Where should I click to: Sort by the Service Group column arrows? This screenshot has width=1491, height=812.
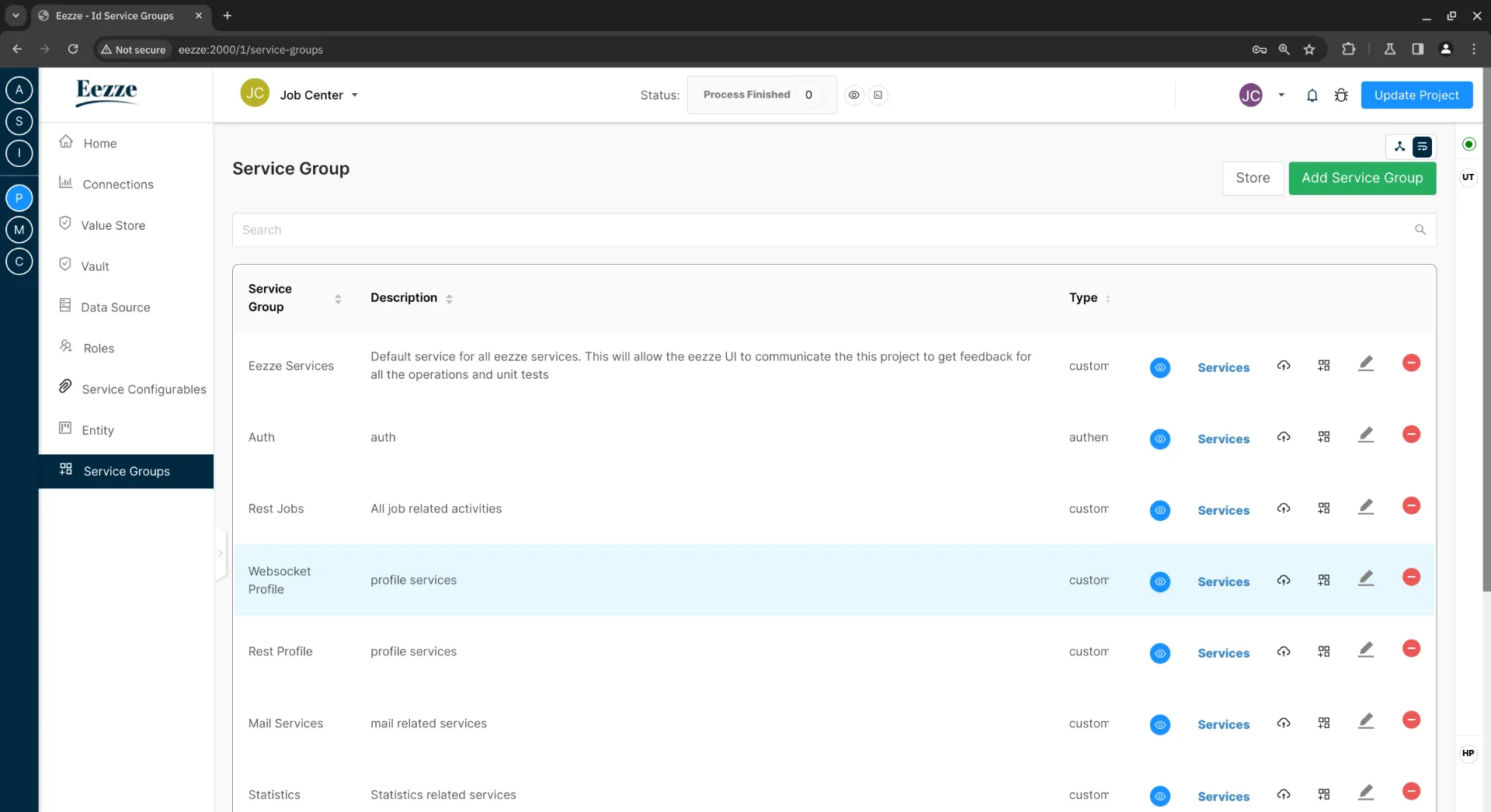(339, 298)
